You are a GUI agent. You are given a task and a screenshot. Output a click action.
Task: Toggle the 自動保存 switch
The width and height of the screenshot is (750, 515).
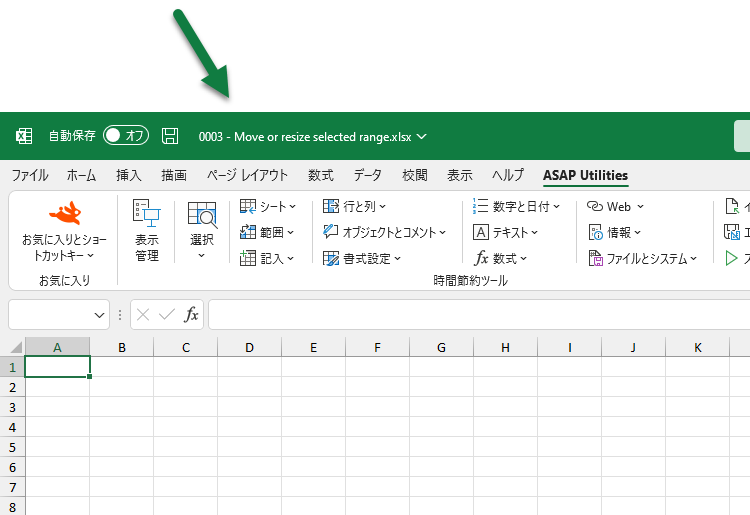pyautogui.click(x=126, y=136)
